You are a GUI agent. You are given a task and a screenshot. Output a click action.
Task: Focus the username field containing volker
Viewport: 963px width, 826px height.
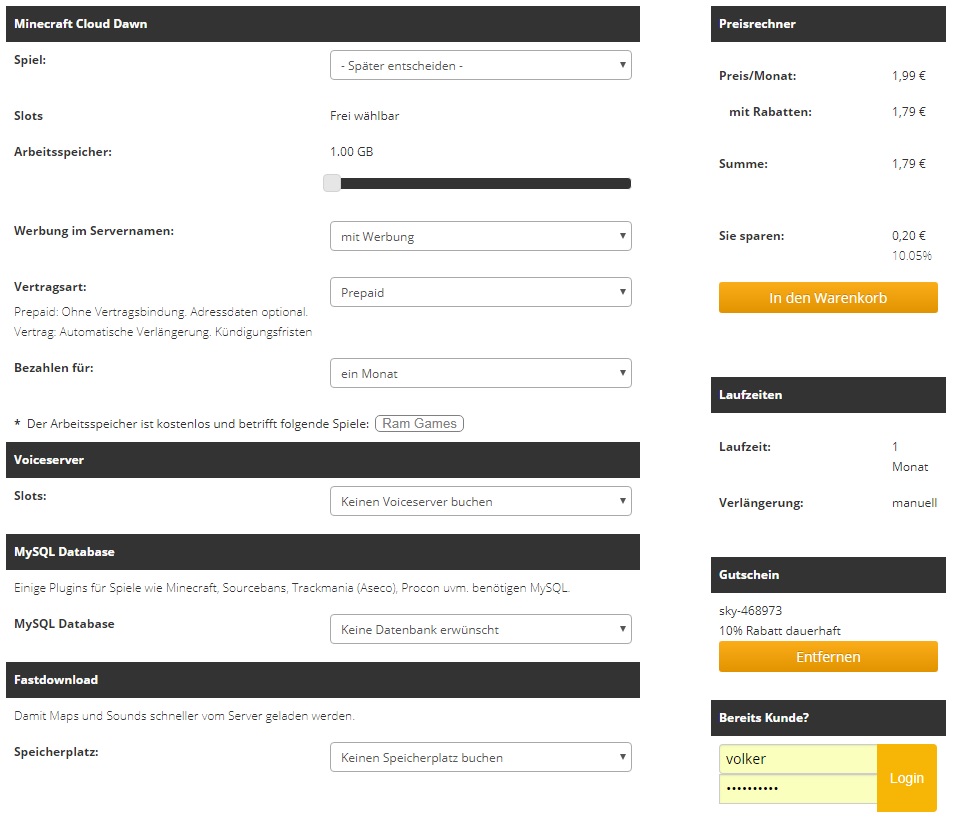pos(798,759)
